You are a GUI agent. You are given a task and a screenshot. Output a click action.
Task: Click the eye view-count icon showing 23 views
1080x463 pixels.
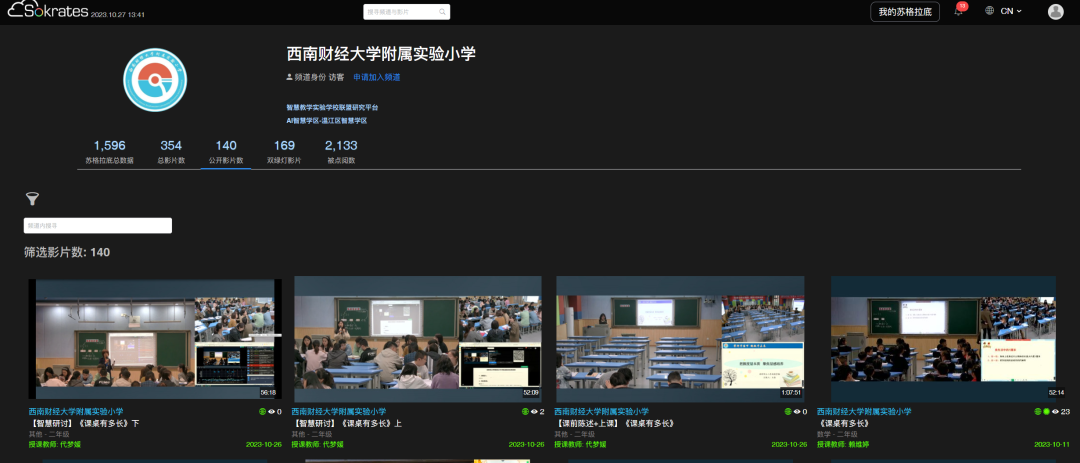coord(1055,411)
